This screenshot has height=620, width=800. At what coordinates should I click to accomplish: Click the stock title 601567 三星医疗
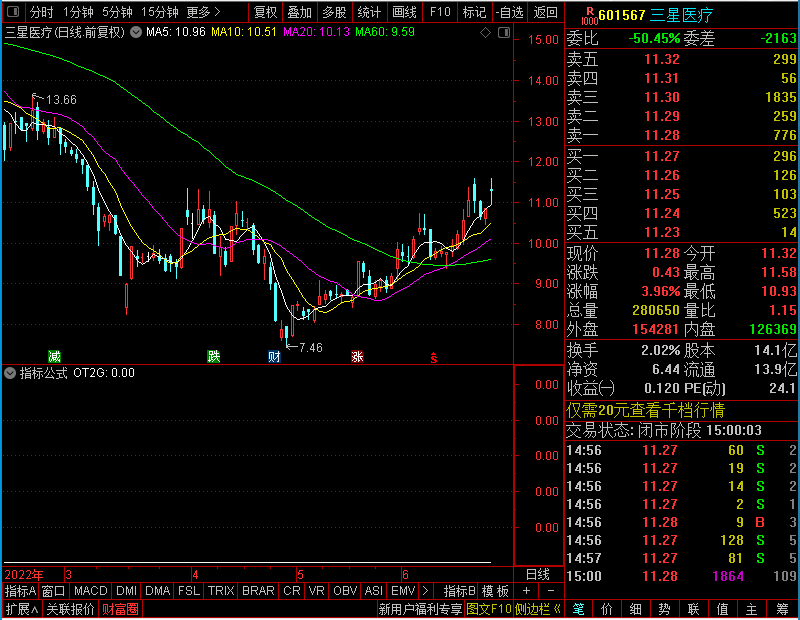tap(656, 15)
